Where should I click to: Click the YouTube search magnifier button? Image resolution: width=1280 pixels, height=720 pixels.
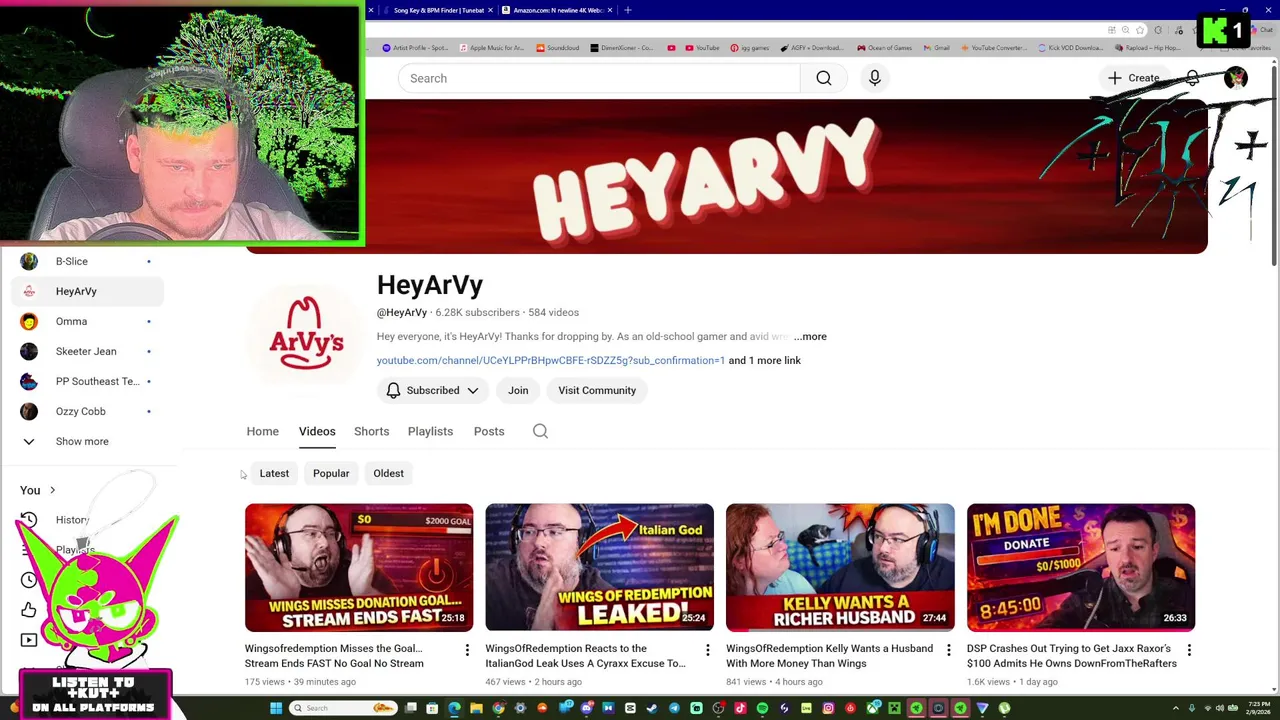pos(824,78)
